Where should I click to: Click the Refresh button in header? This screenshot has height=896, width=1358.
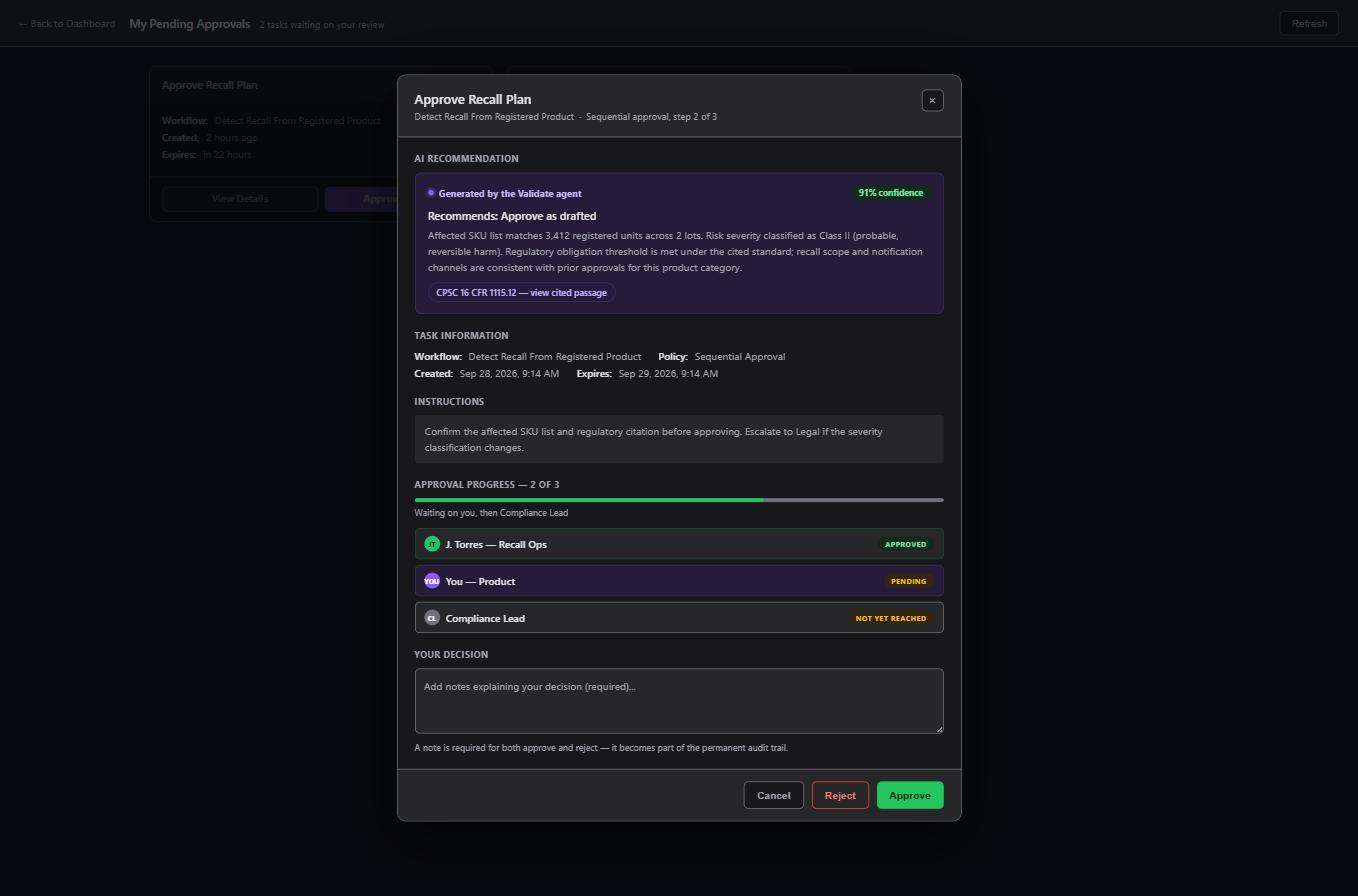[1309, 24]
